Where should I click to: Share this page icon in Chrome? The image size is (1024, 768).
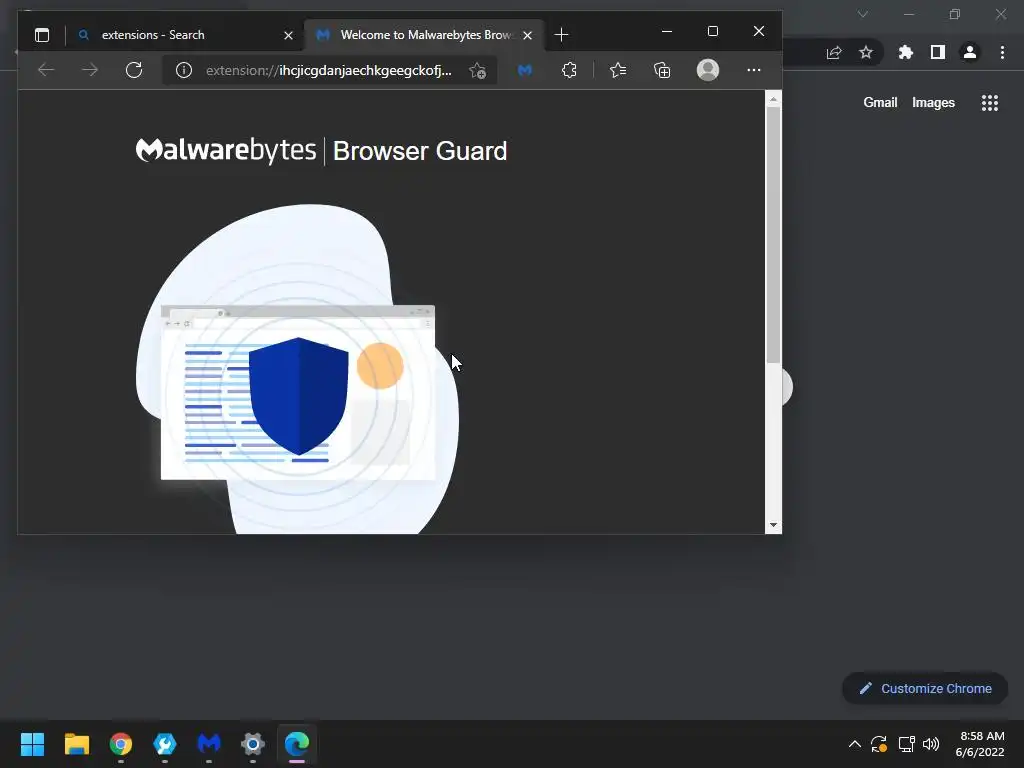[834, 53]
